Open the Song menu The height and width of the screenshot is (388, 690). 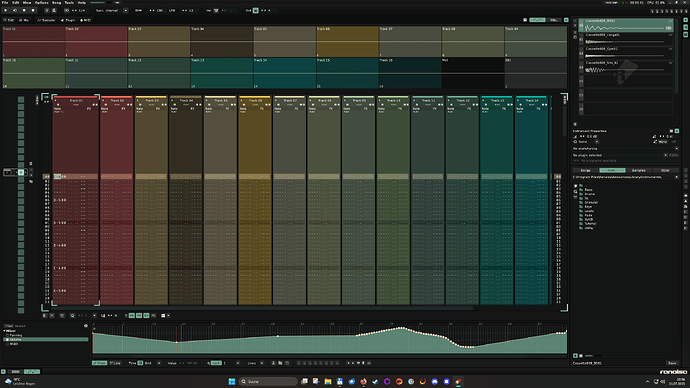pyautogui.click(x=56, y=3)
